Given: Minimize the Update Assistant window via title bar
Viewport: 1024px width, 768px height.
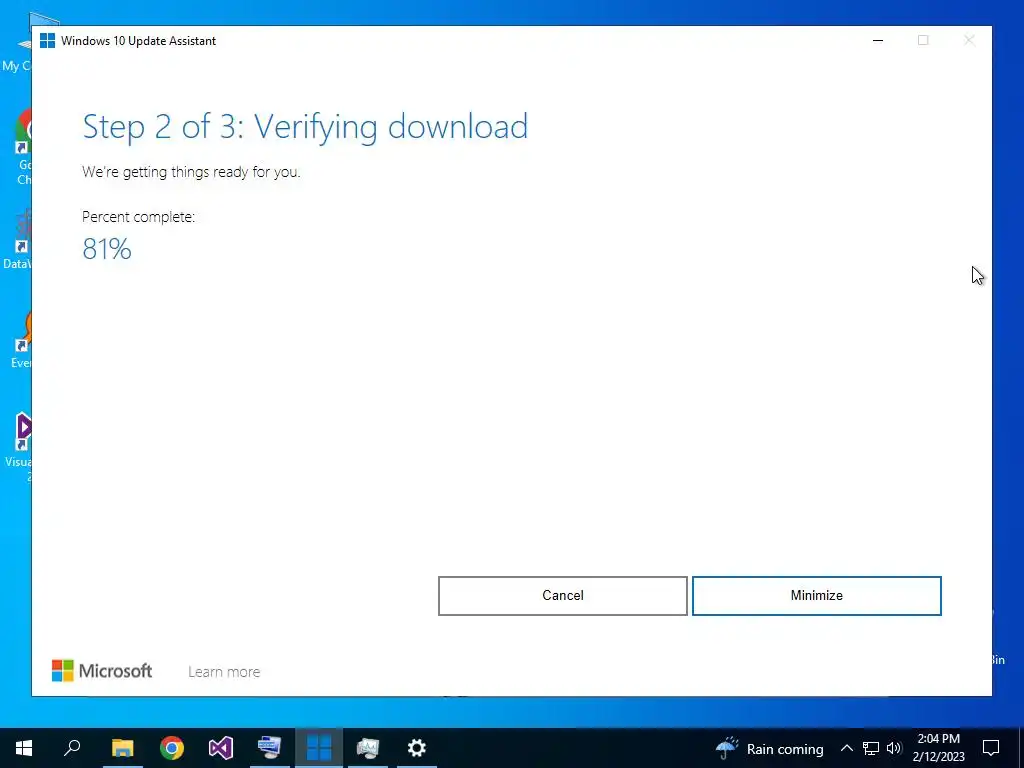Looking at the screenshot, I should click(x=878, y=40).
